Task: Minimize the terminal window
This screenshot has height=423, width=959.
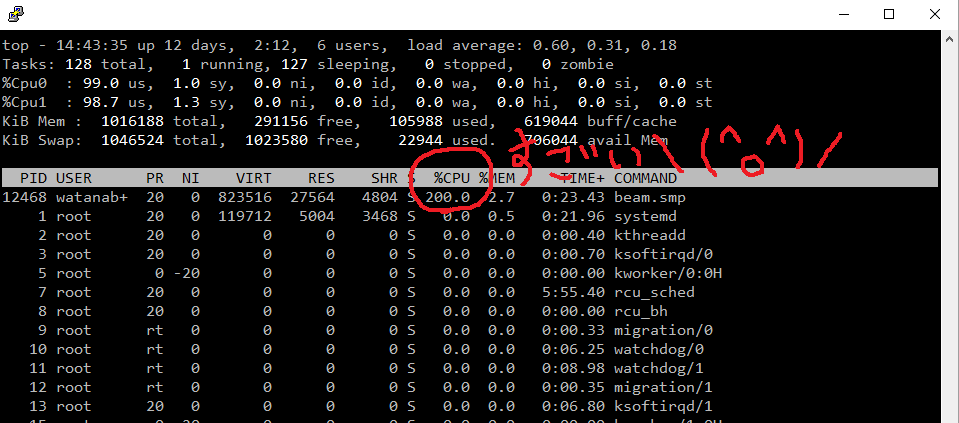Action: [x=843, y=14]
